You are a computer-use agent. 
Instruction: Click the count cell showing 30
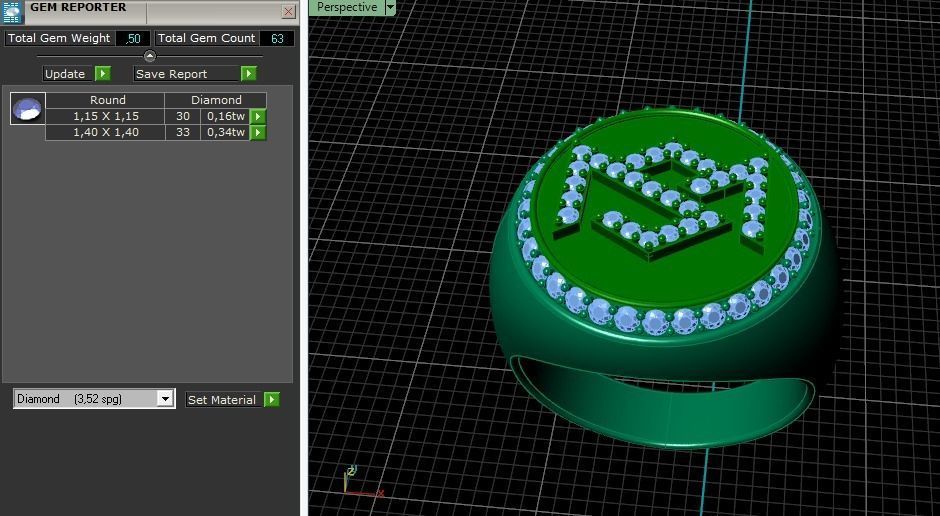(183, 116)
